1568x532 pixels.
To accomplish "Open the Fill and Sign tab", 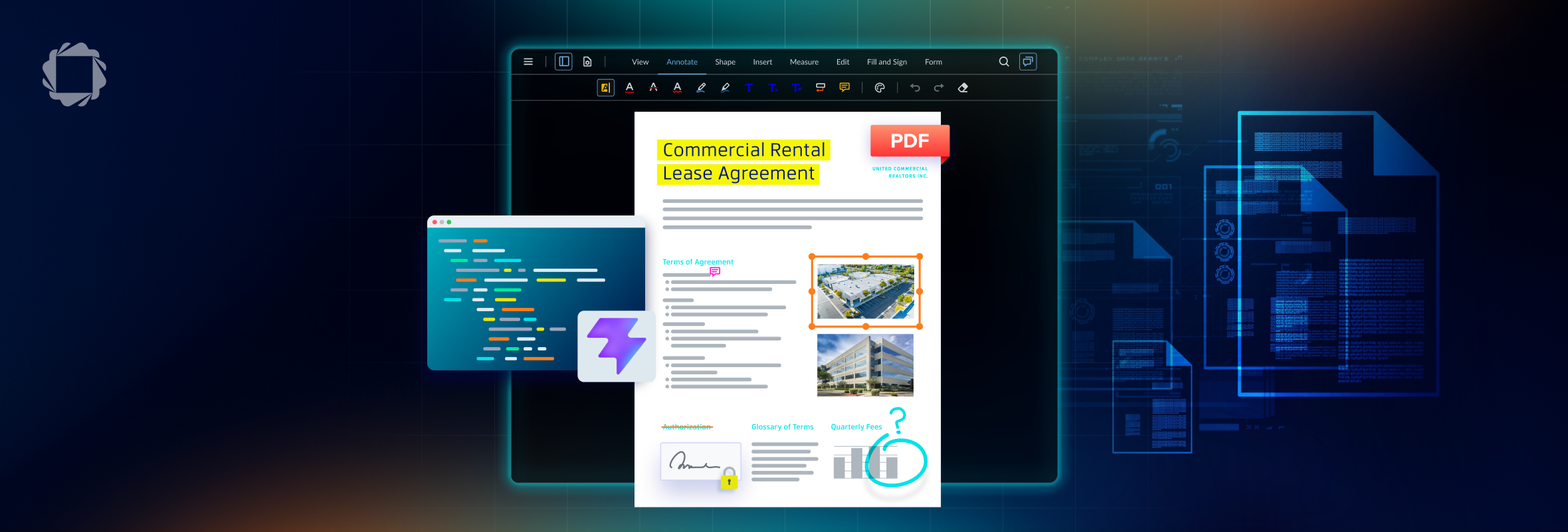I will [886, 62].
